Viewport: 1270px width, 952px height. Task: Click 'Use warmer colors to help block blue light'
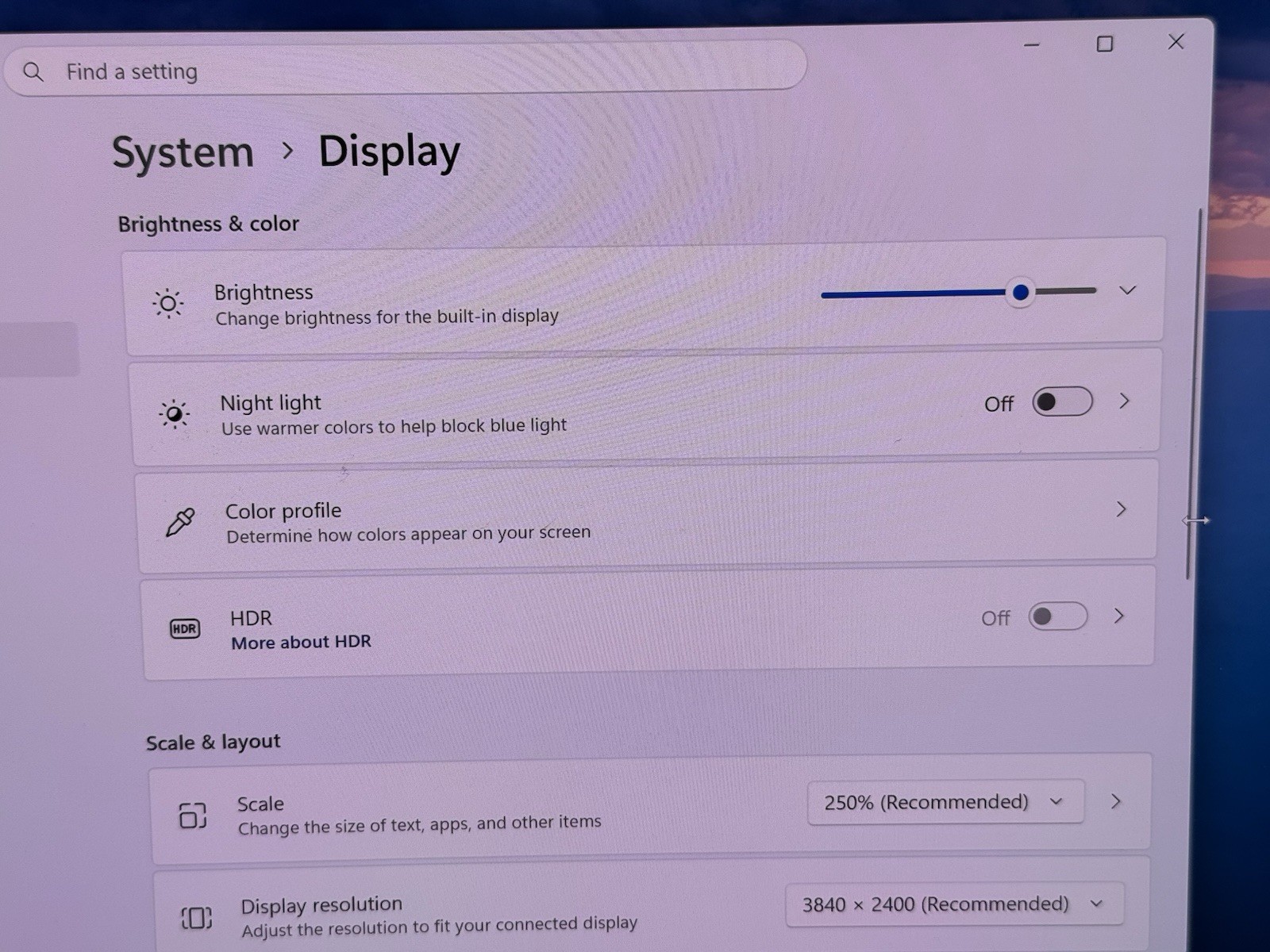tap(394, 426)
